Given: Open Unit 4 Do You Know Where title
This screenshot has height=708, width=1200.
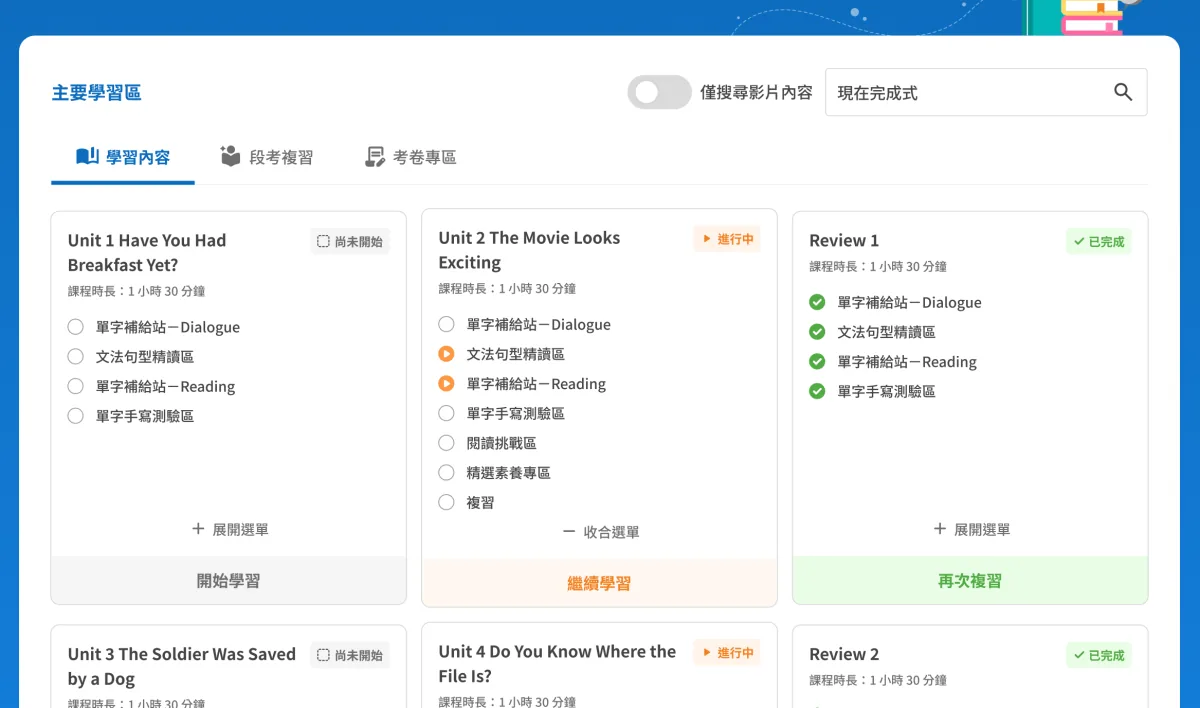Looking at the screenshot, I should [557, 664].
